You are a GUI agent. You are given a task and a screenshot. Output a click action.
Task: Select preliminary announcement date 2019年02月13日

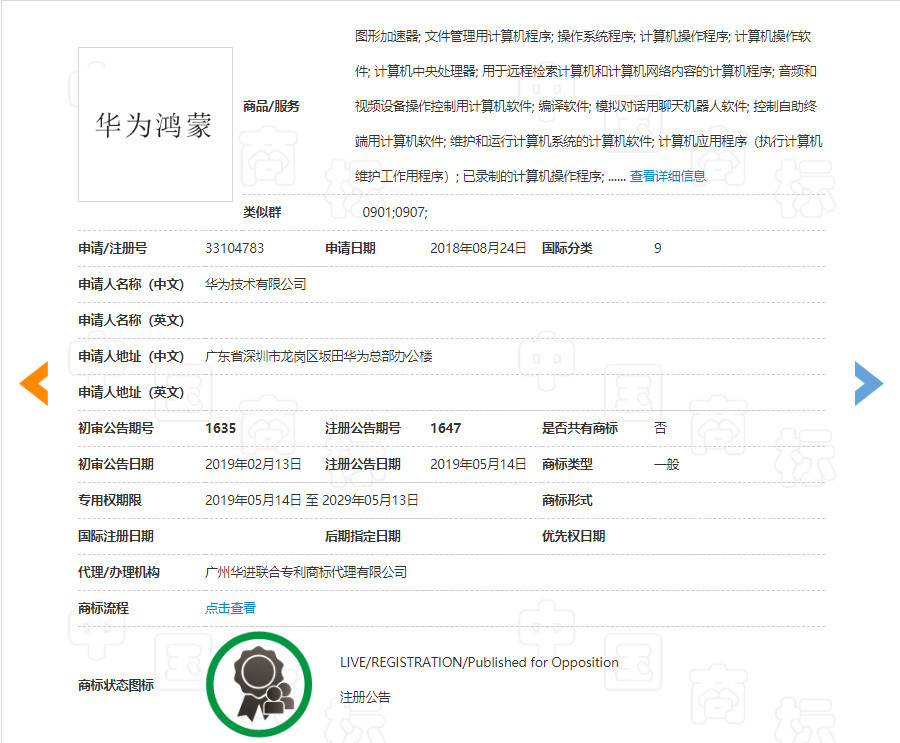(x=253, y=464)
